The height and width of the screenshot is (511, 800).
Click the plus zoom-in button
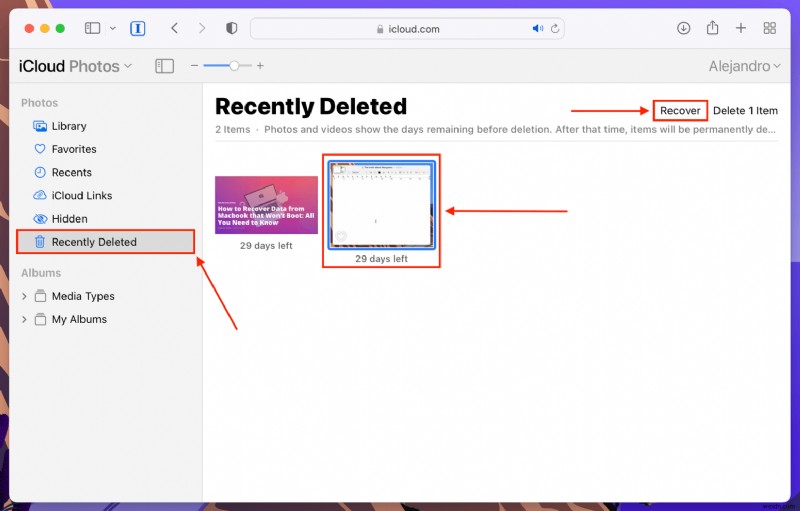click(260, 66)
